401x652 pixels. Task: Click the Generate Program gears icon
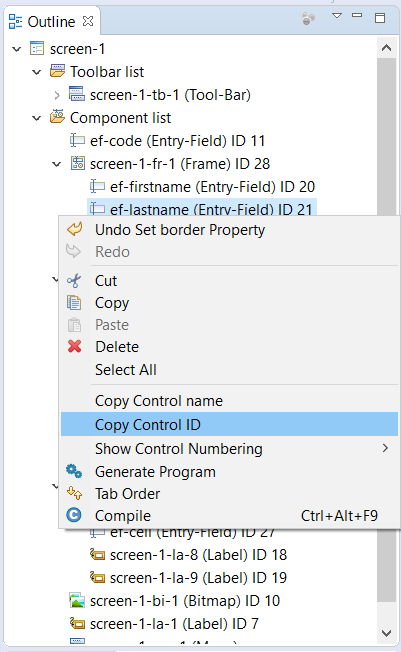[x=74, y=472]
